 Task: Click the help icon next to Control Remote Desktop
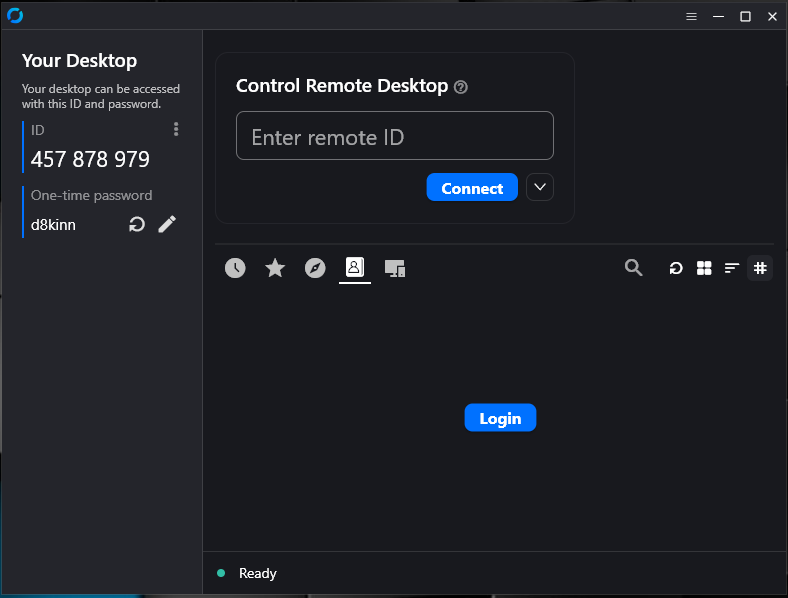[x=461, y=87]
